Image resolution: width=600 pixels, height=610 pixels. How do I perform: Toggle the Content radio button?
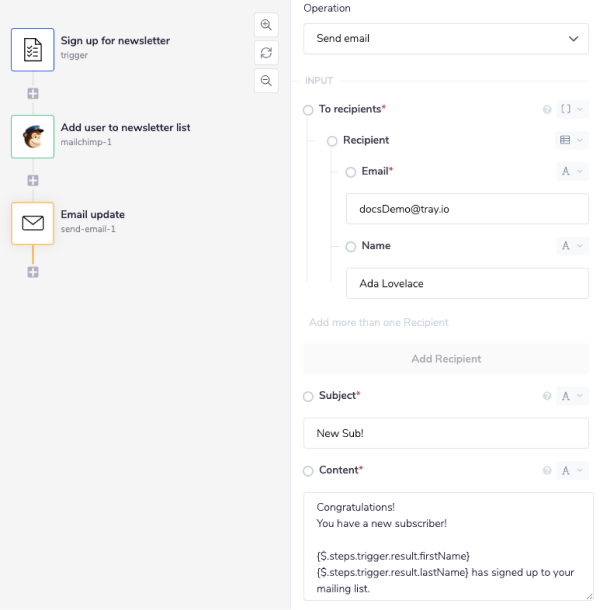[x=308, y=471]
